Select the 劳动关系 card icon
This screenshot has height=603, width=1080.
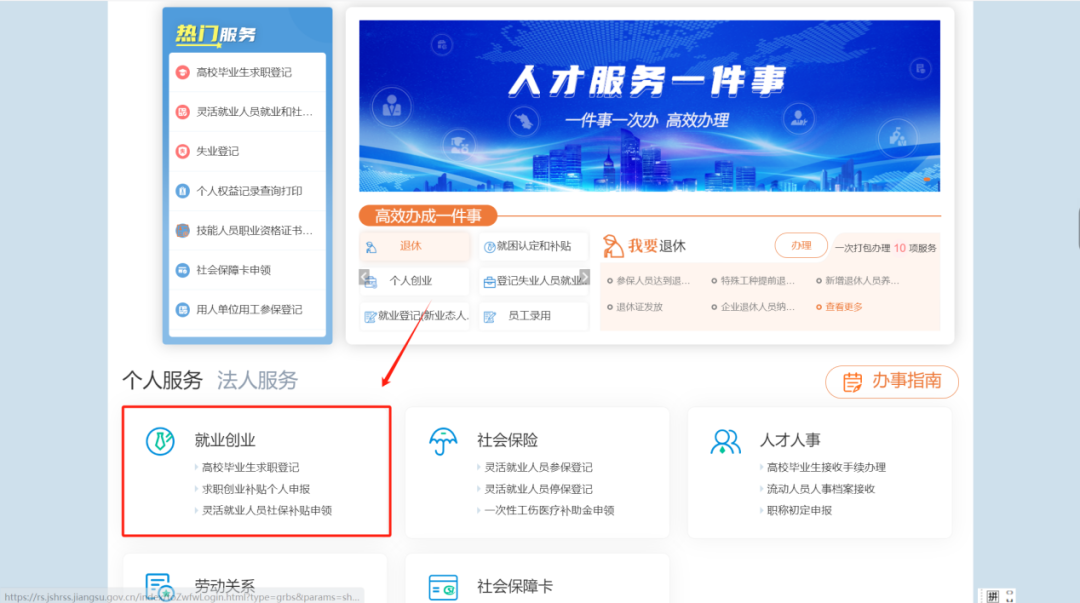[160, 585]
